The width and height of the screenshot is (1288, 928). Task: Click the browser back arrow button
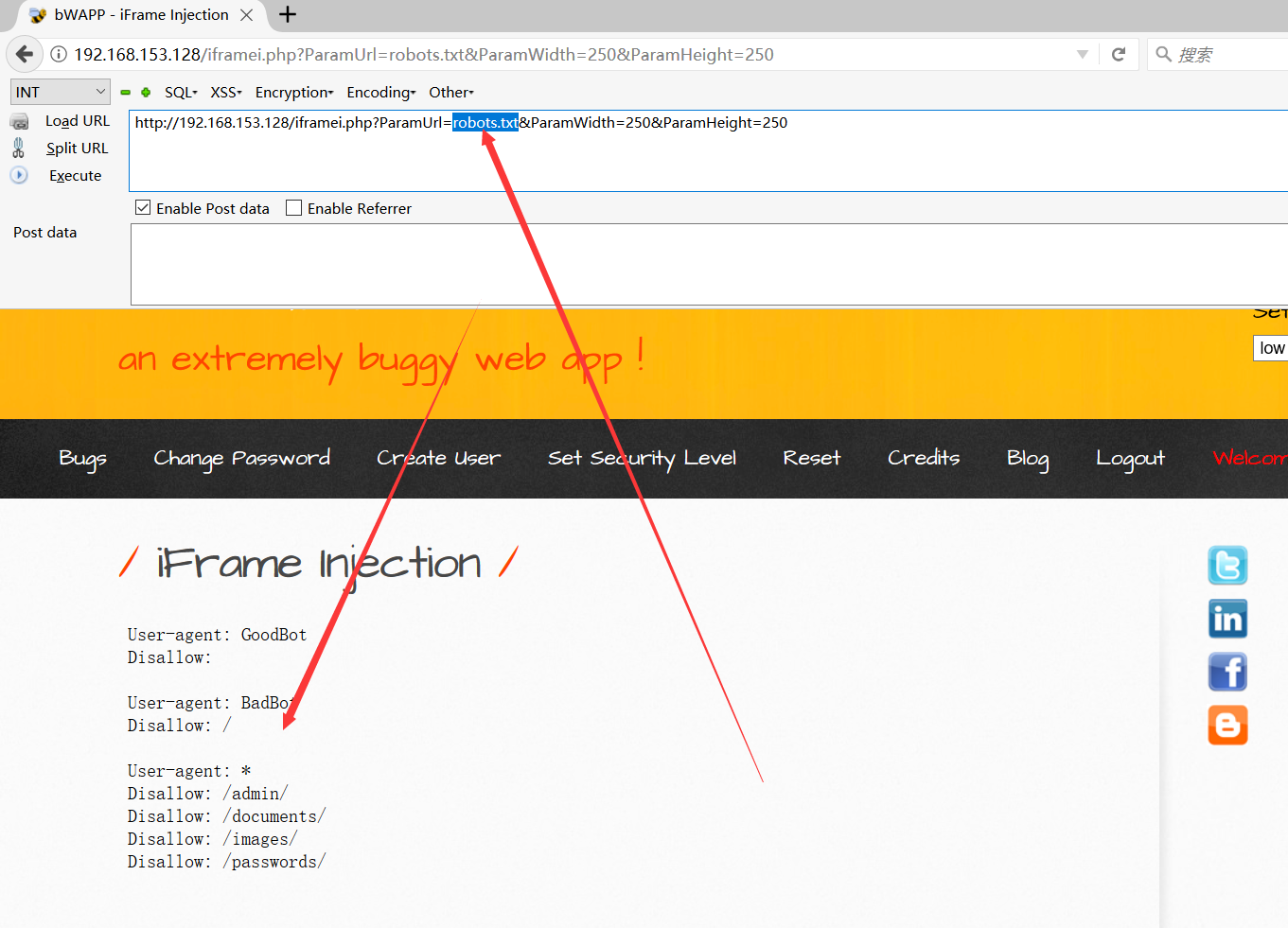(x=25, y=54)
